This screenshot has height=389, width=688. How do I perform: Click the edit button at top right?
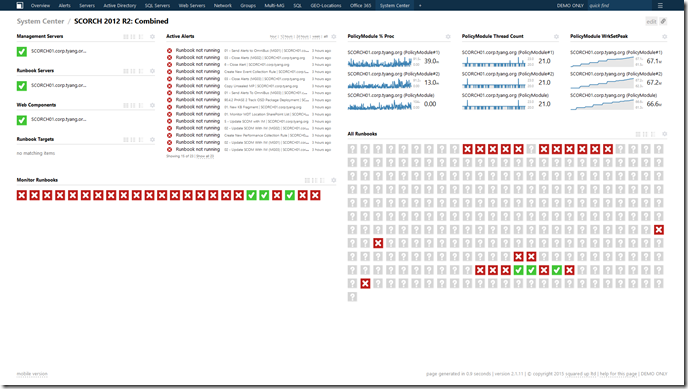coord(651,21)
